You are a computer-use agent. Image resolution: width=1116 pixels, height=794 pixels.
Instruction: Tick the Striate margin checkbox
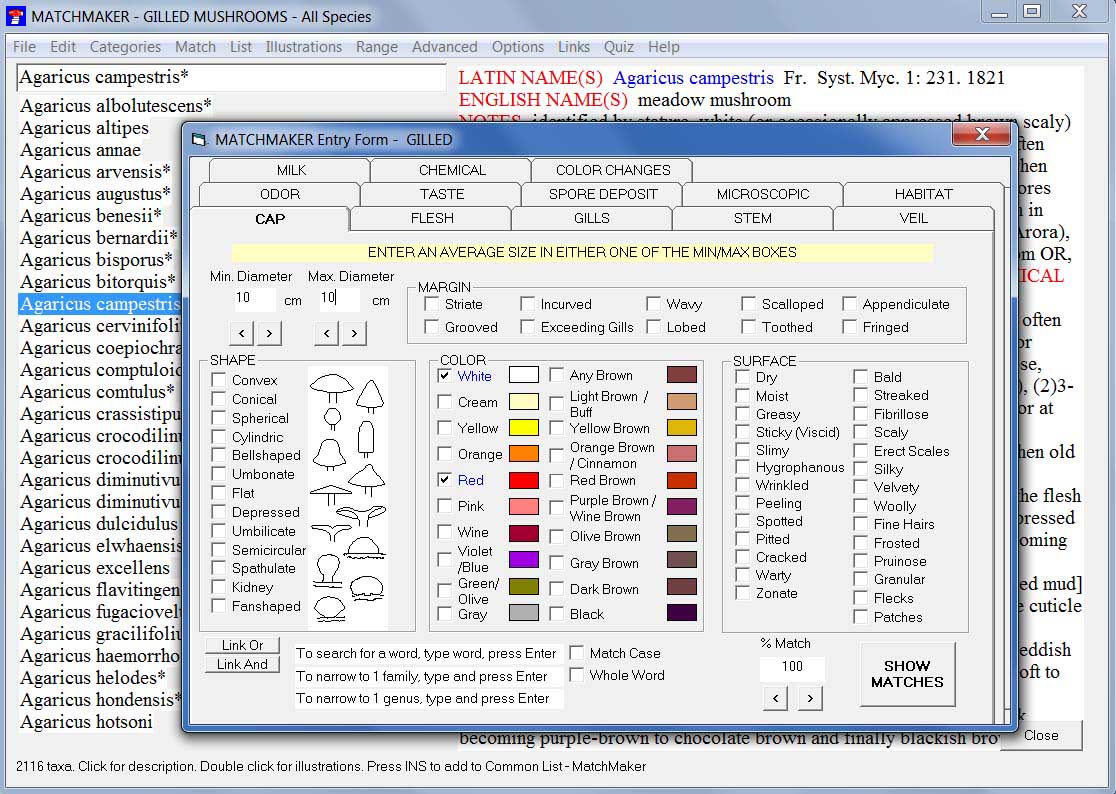tap(431, 304)
